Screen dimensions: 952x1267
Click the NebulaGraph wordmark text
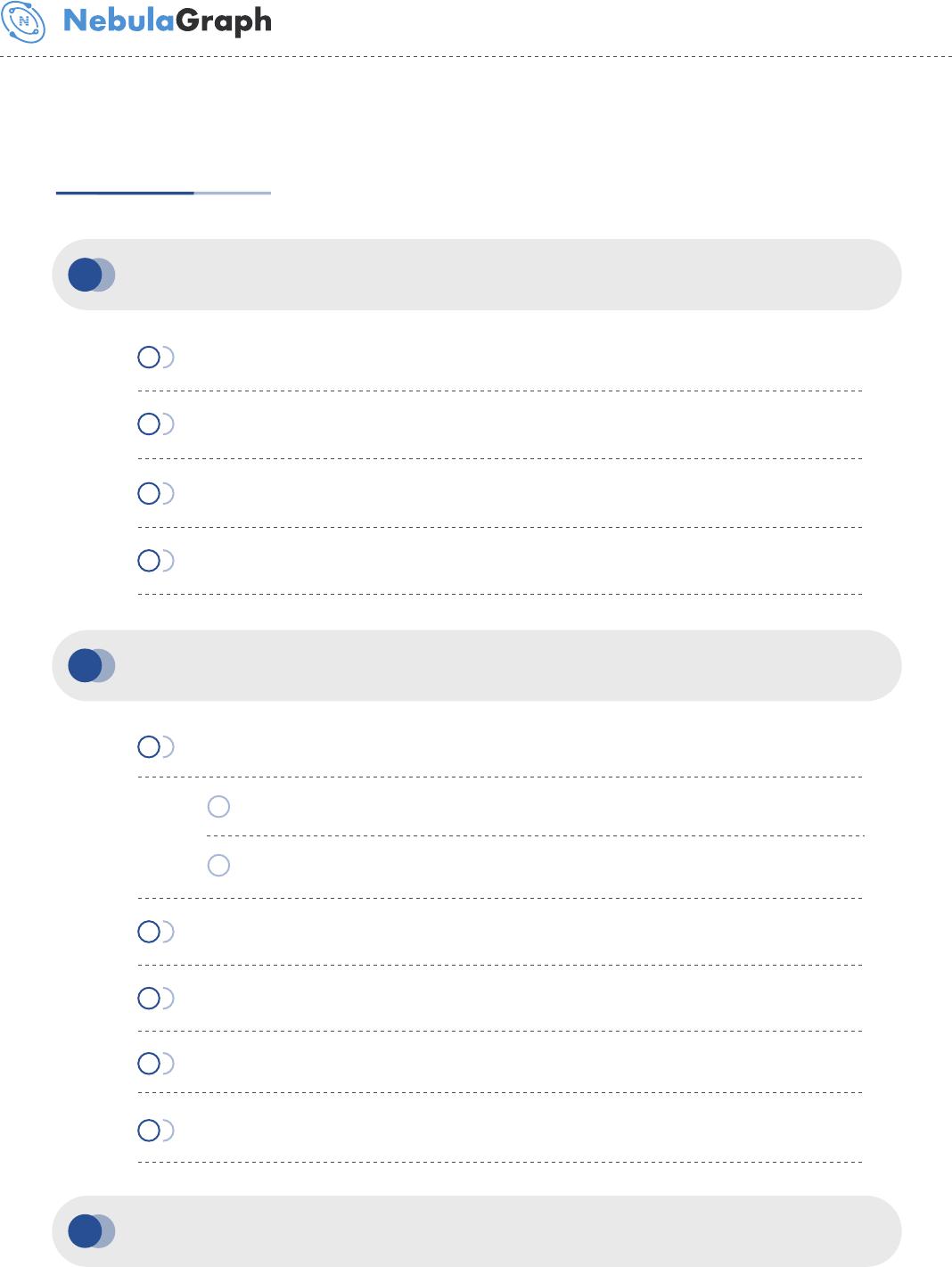pos(168,21)
